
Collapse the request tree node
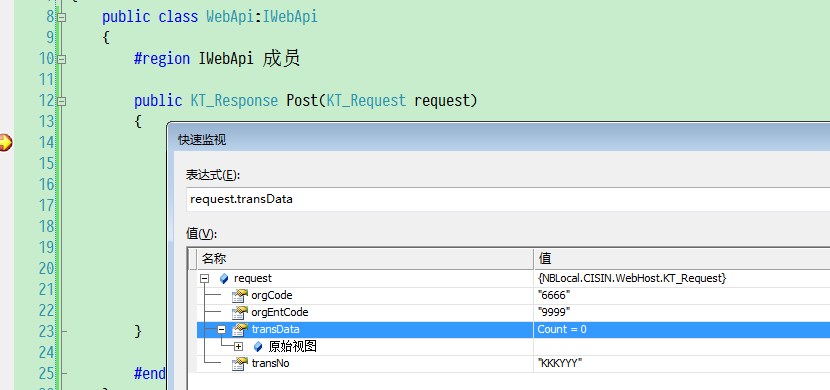[205, 279]
